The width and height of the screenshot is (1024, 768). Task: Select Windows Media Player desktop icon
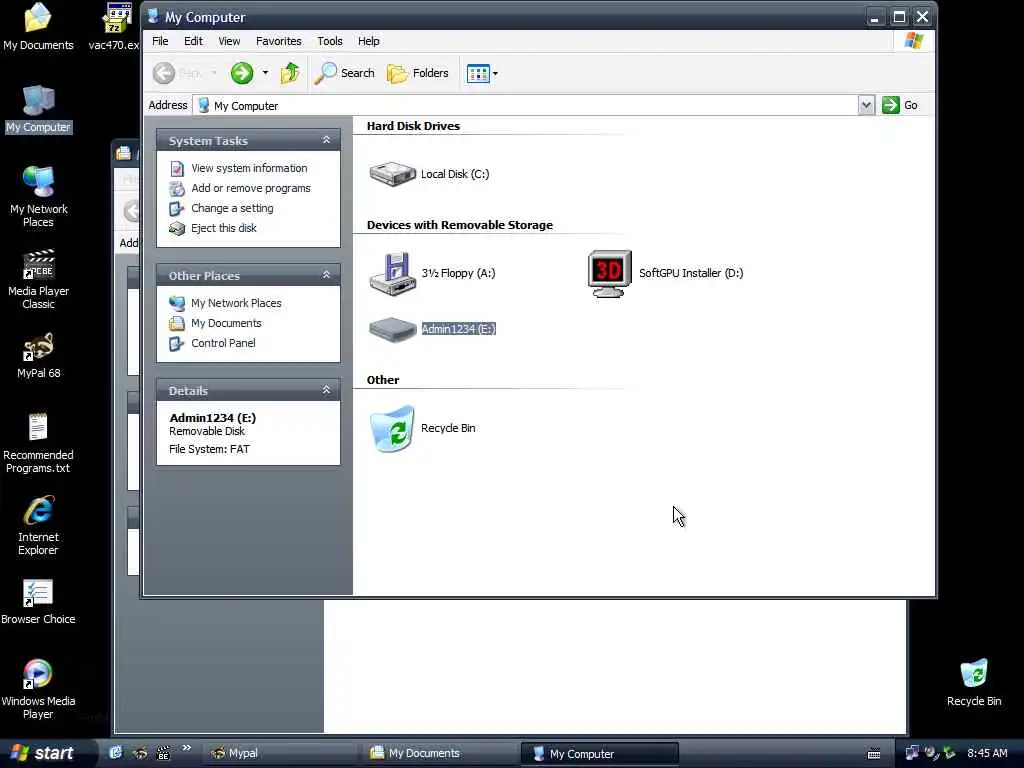coord(38,689)
